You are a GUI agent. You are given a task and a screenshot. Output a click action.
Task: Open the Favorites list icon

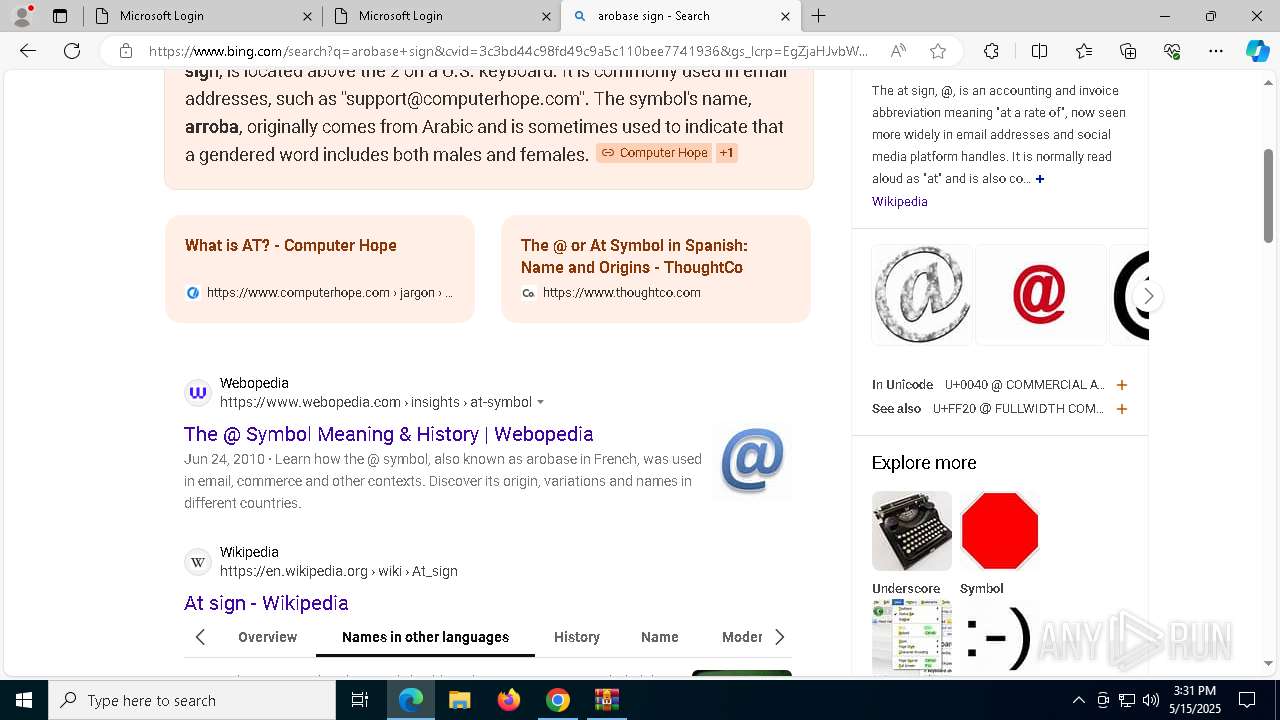[1084, 51]
